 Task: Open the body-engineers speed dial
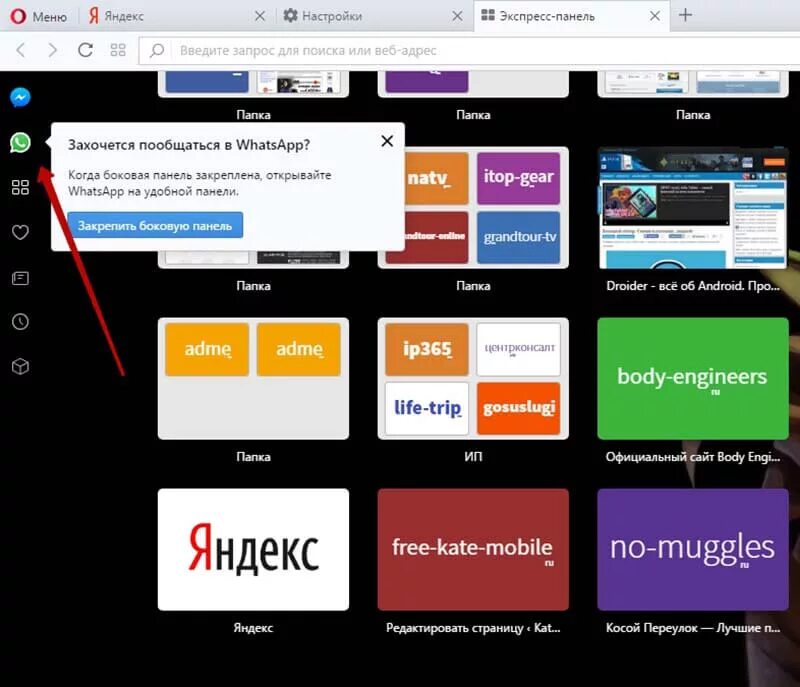tap(693, 378)
